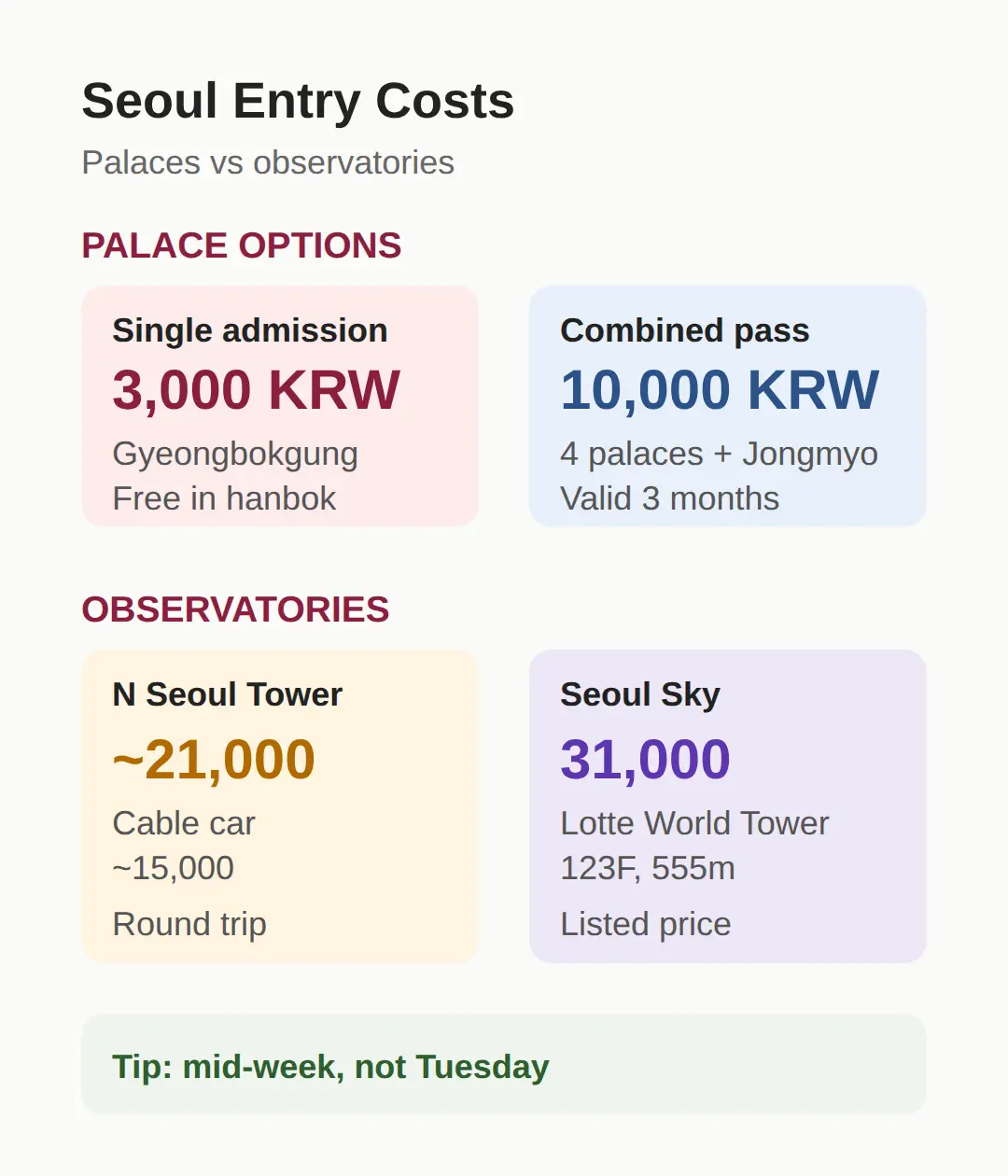Click the ~21,000 price figure

[x=214, y=759]
